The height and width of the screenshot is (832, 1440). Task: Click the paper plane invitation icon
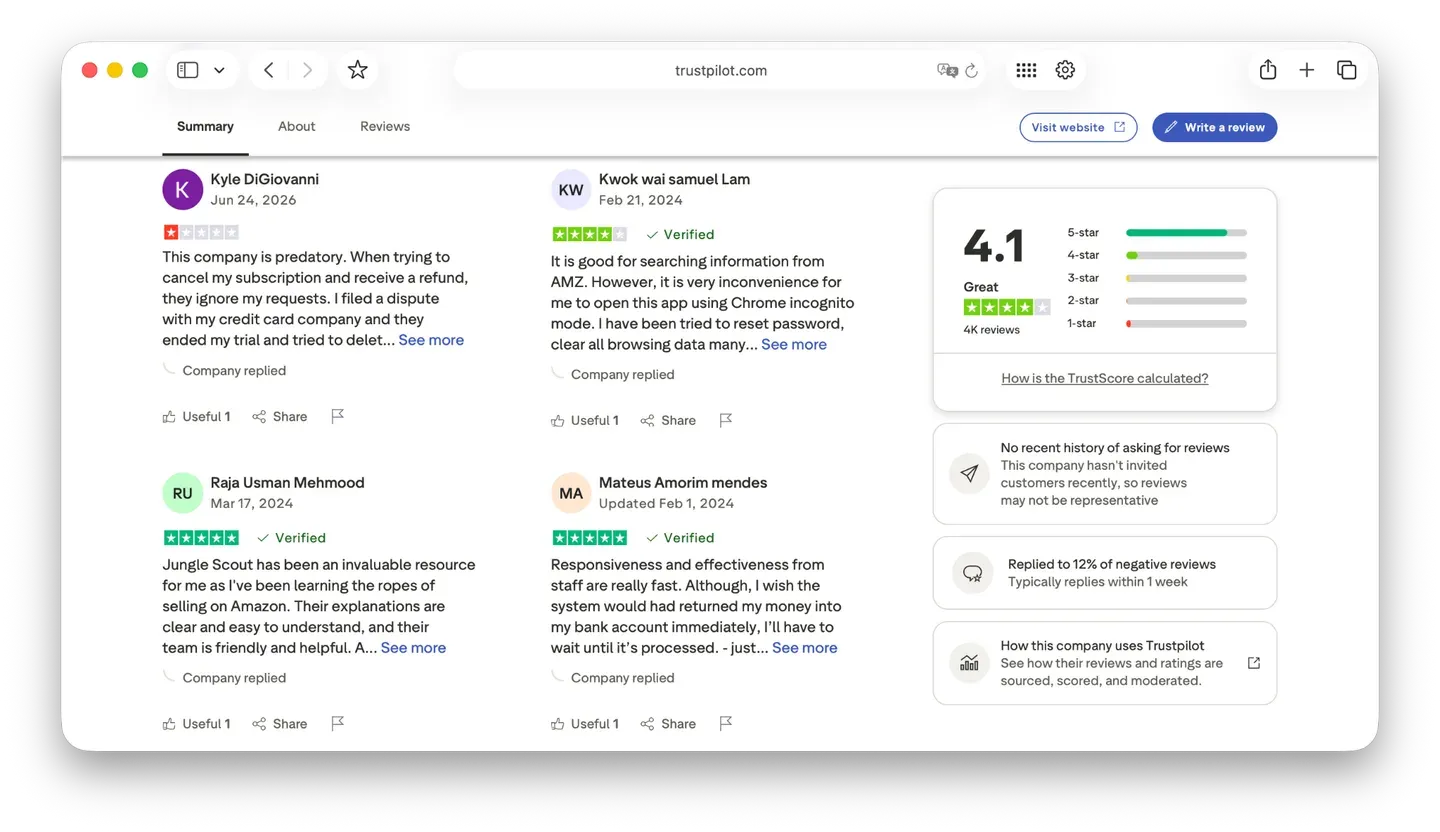tap(969, 473)
